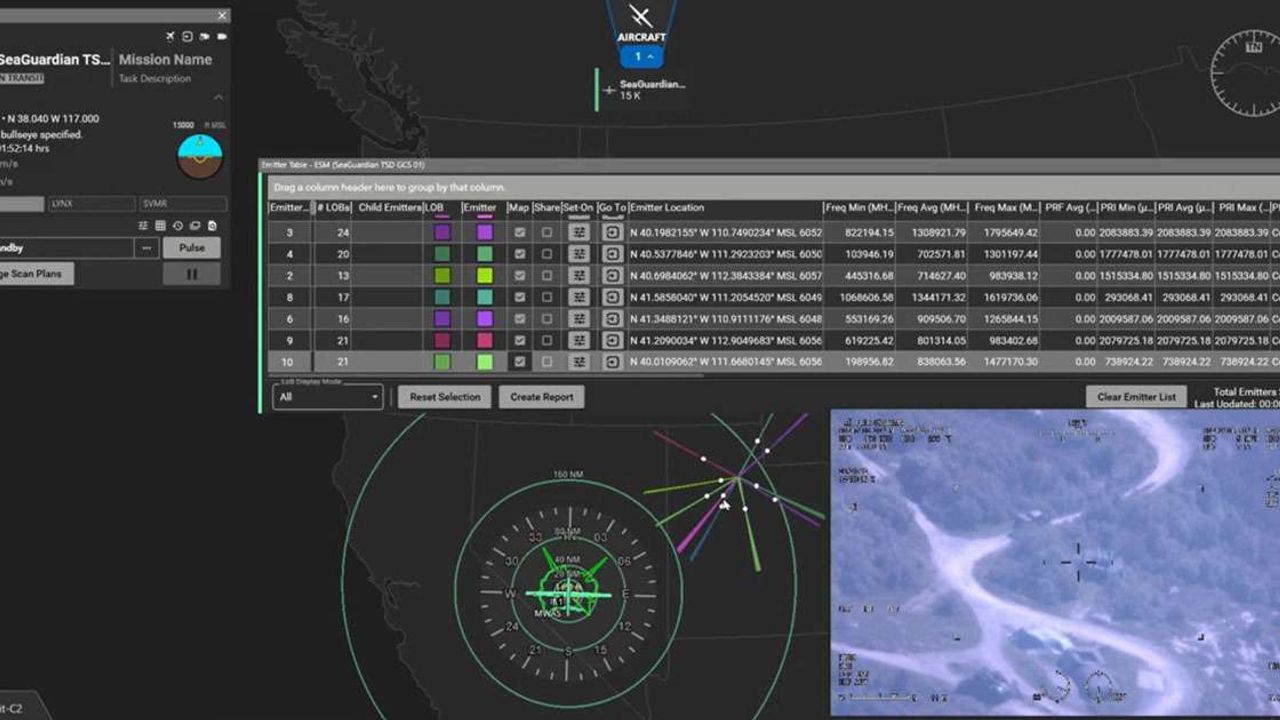Click the camera icon in the SeaGuardian panel header
Image resolution: width=1280 pixels, height=720 pixels.
click(x=204, y=37)
